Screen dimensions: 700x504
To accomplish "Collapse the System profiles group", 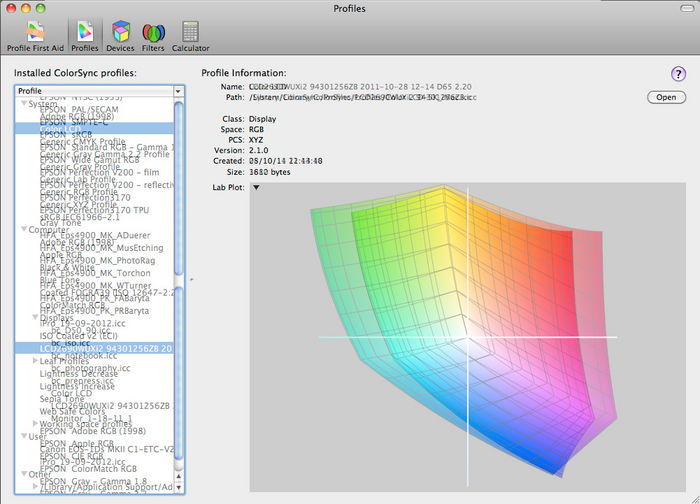I will pyautogui.click(x=24, y=103).
